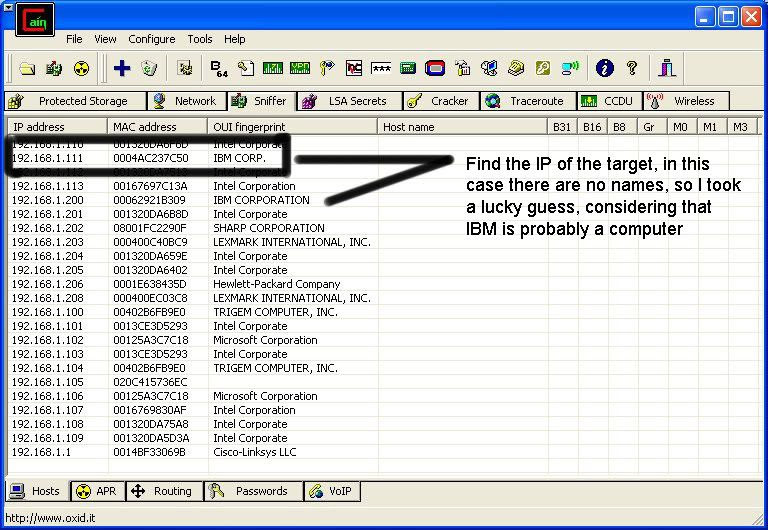This screenshot has height=530, width=768.
Task: Open the Base64 password decoder icon
Action: [x=218, y=68]
